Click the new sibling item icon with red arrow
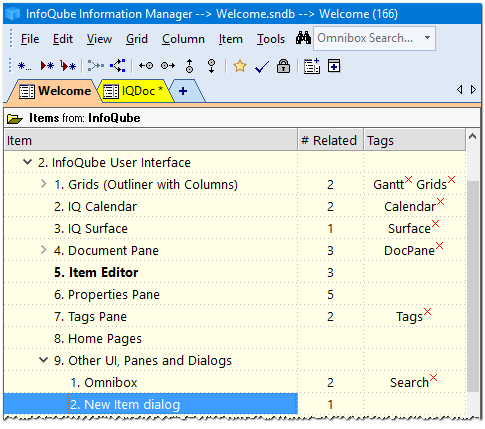The width and height of the screenshot is (485, 429). [47, 66]
